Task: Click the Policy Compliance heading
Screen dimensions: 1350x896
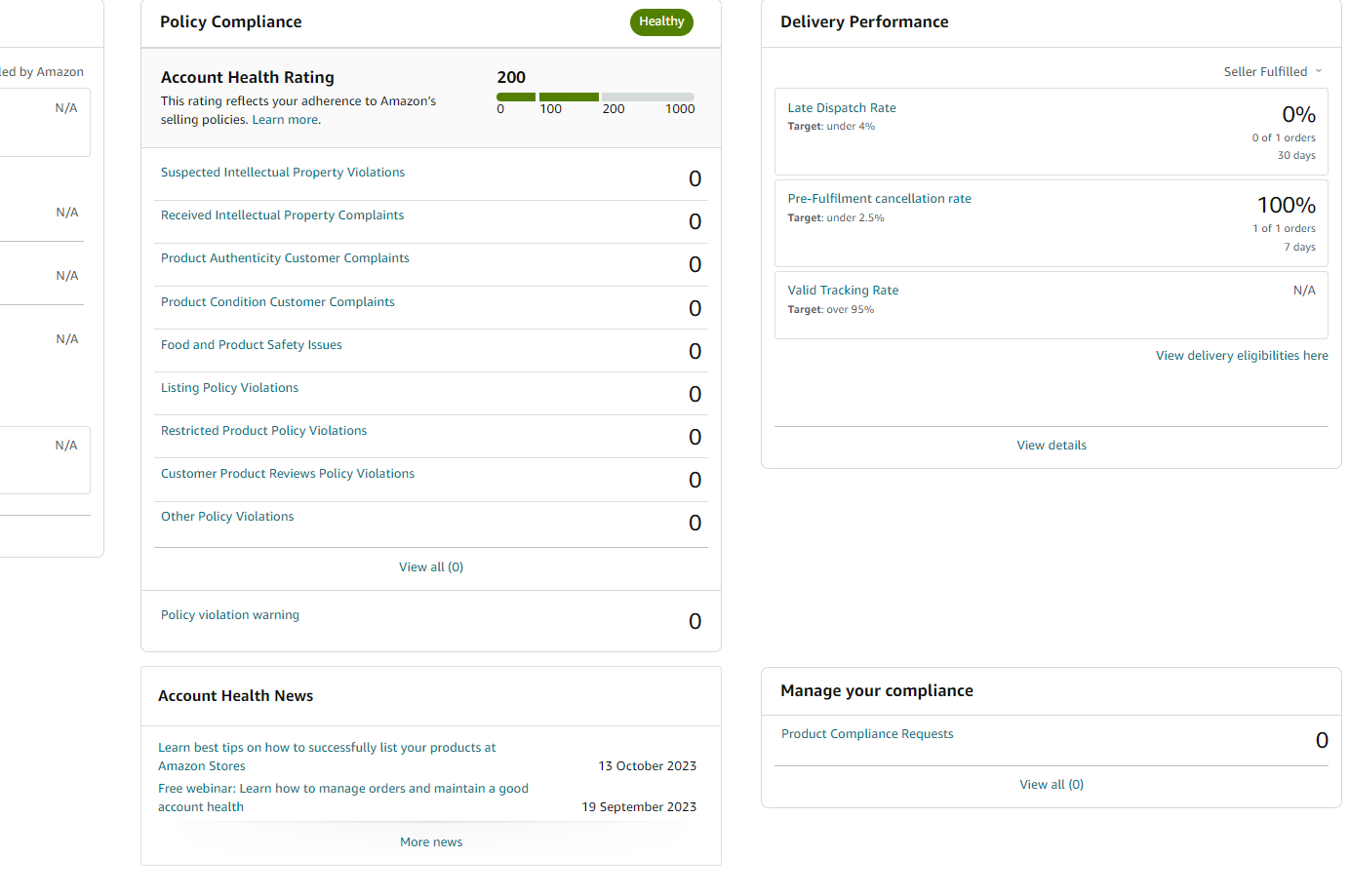Action: 231,21
